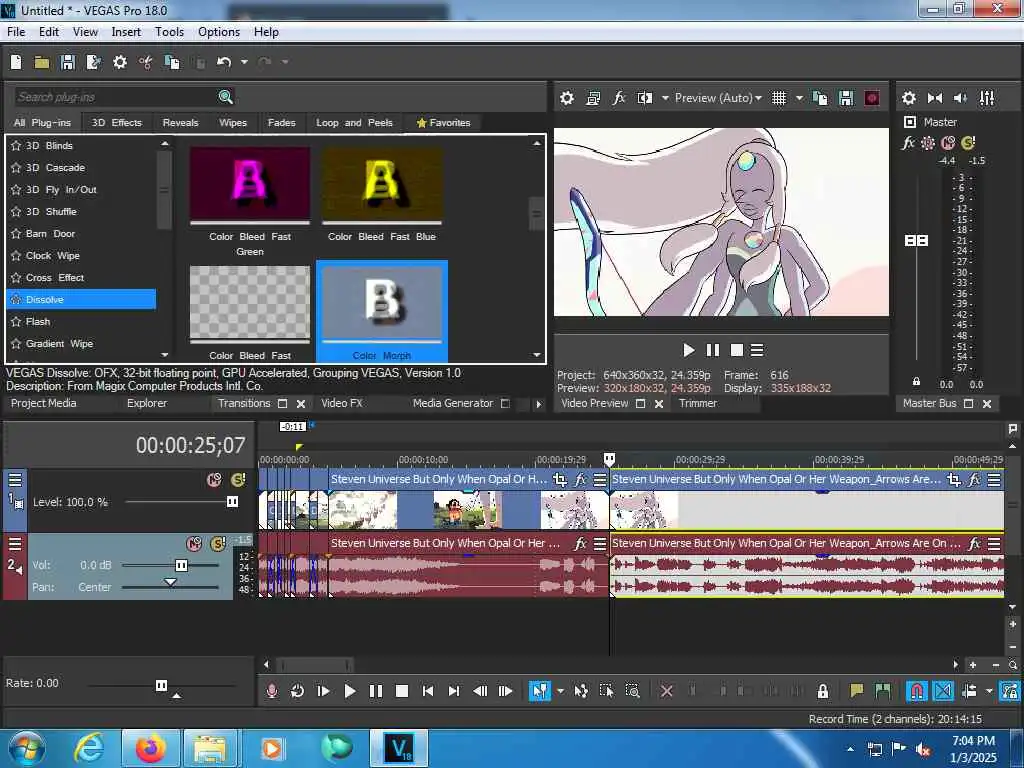Viewport: 1024px width, 768px height.
Task: Toggle the preview Overlays grid icon
Action: tap(778, 98)
